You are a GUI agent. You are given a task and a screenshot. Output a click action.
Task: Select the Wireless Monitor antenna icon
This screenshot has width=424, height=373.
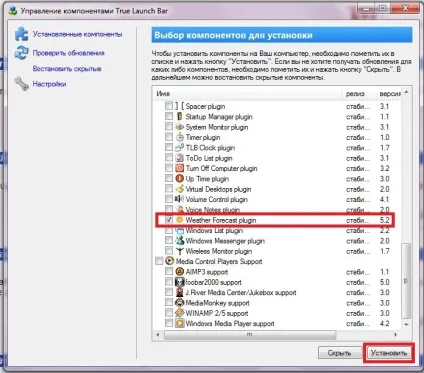(x=179, y=251)
